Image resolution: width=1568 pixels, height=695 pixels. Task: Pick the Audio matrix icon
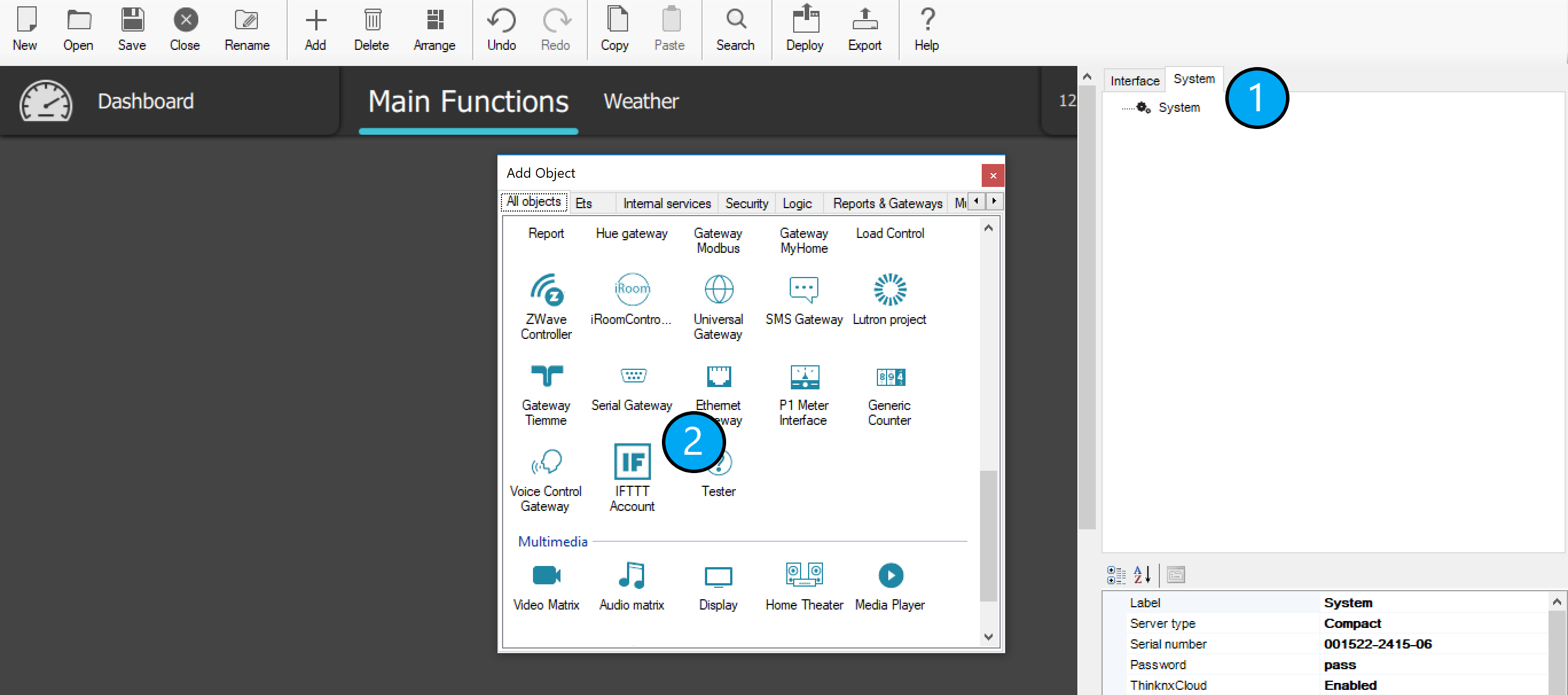632,576
